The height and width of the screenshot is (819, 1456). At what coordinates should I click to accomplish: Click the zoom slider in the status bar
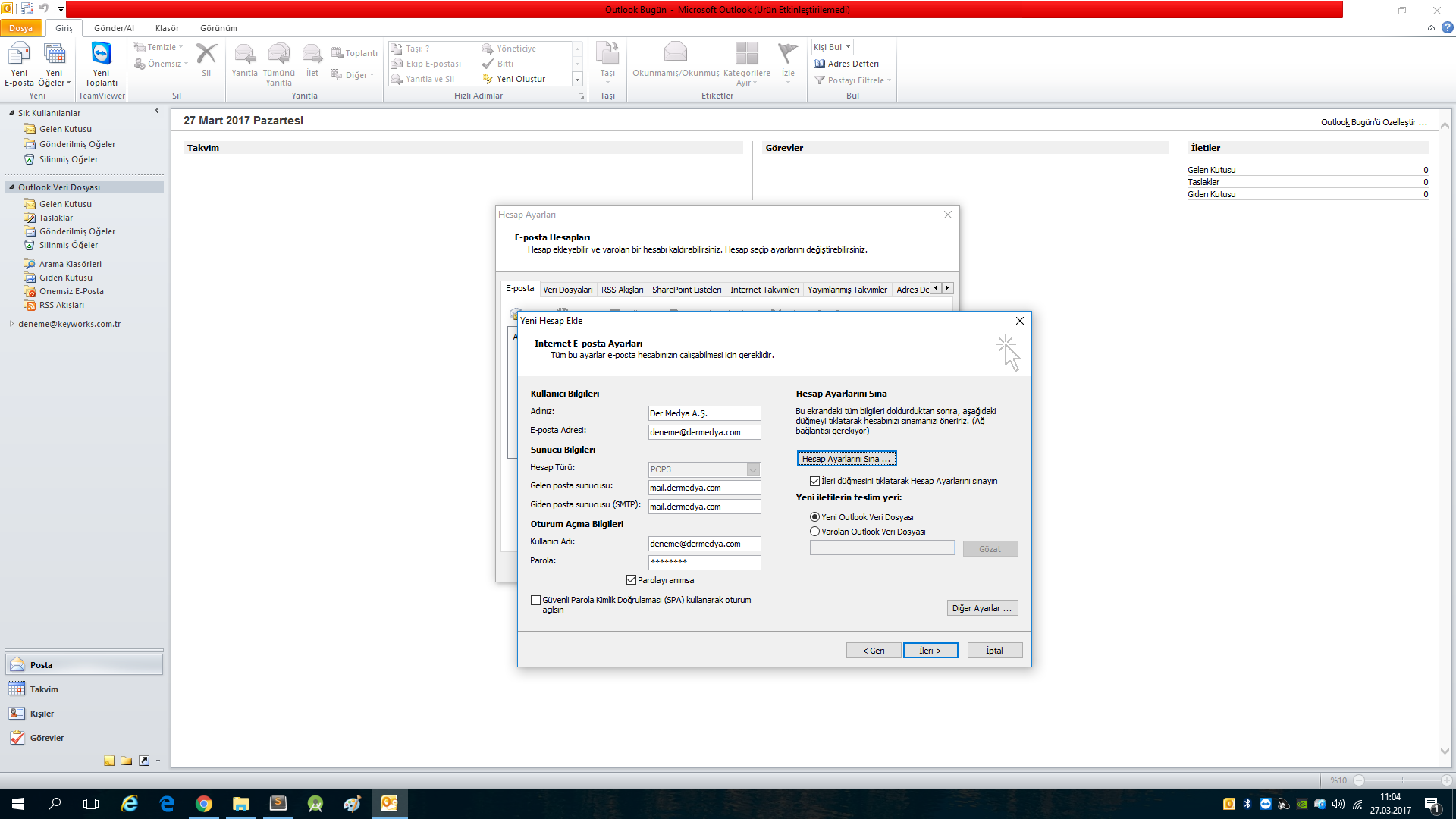tap(1402, 780)
